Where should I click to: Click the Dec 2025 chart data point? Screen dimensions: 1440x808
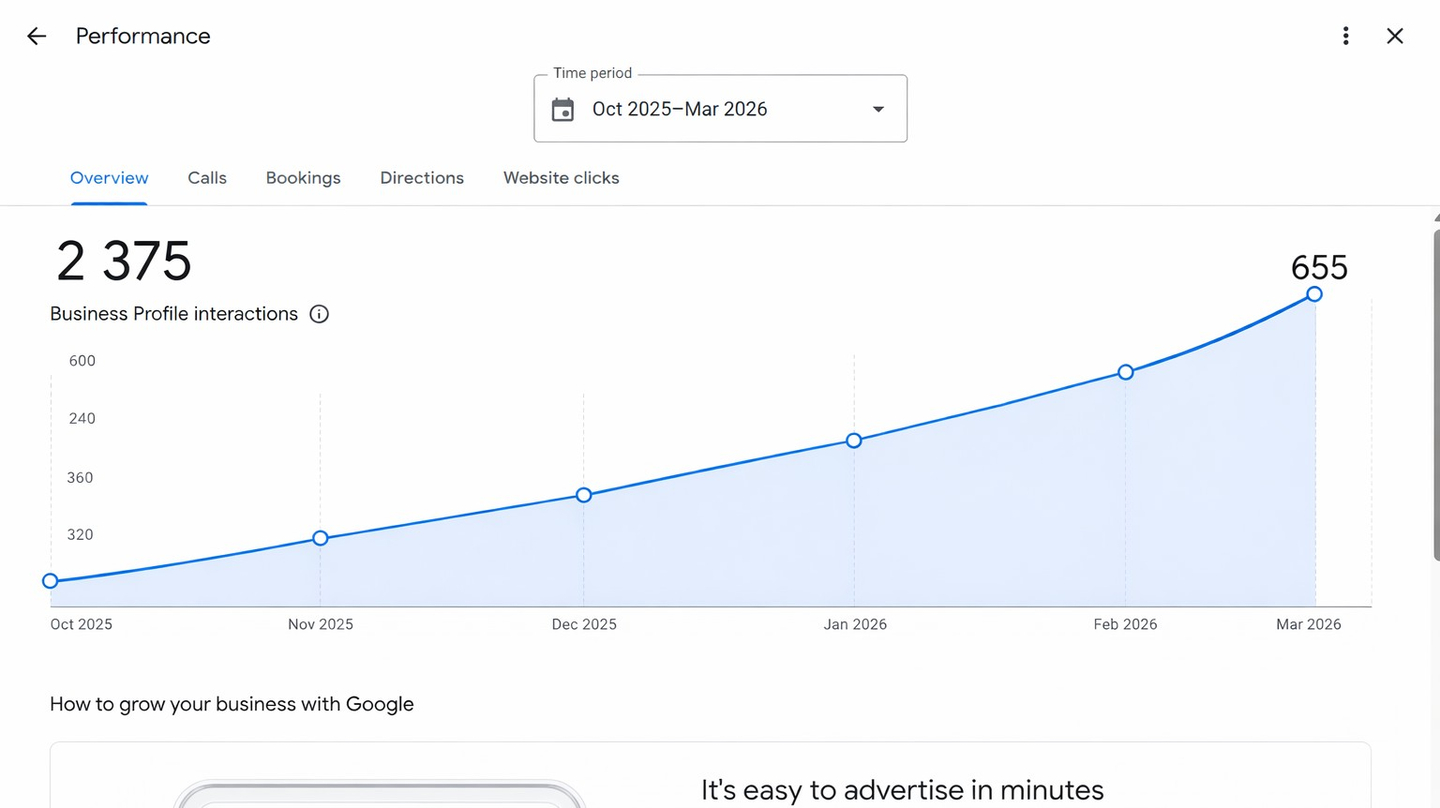click(x=584, y=495)
